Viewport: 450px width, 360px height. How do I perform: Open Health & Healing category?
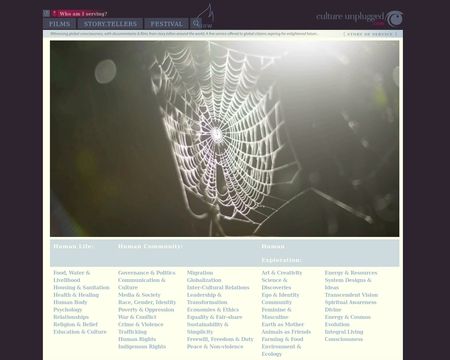[76, 295]
